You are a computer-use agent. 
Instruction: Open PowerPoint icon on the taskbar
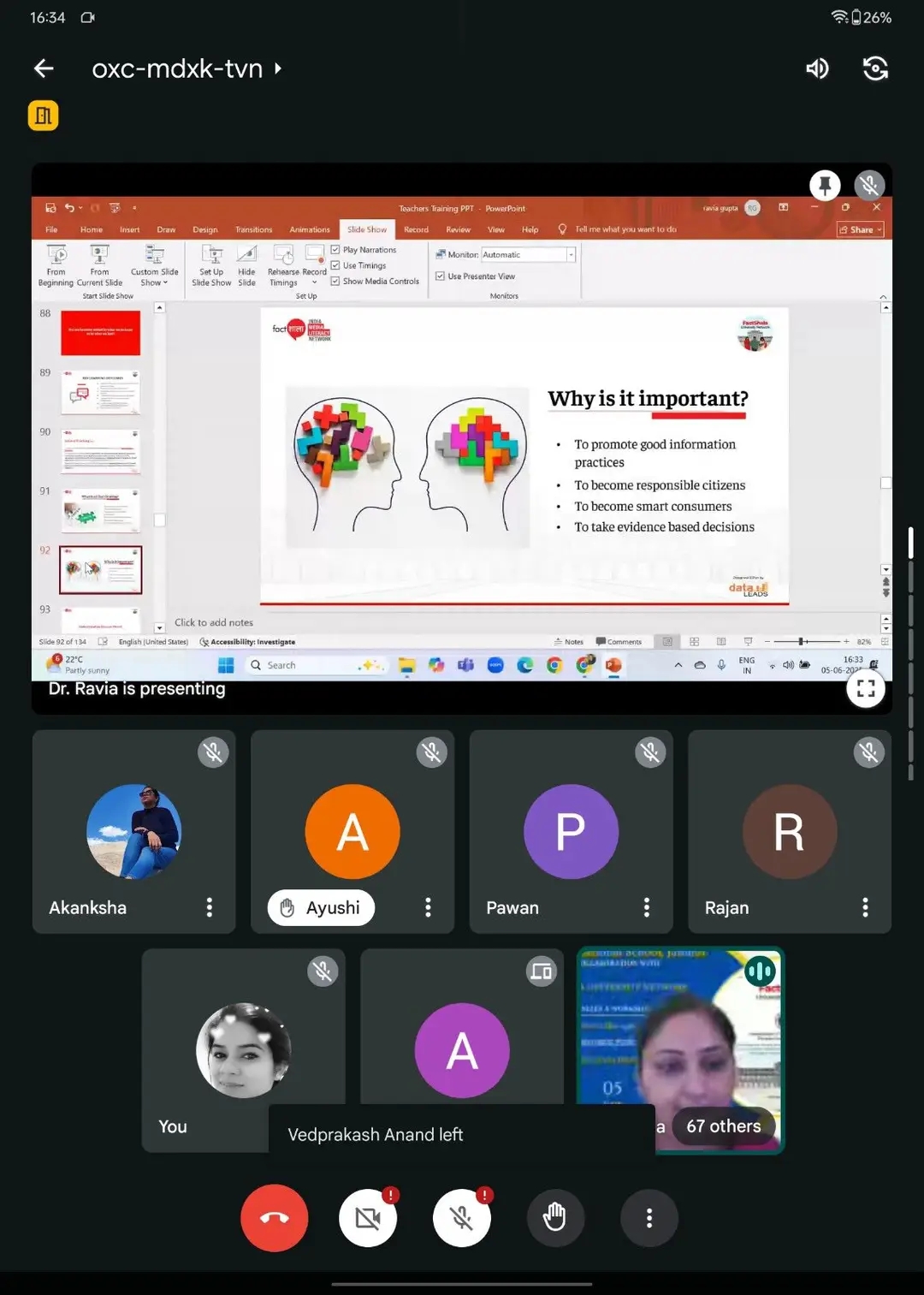(x=613, y=665)
